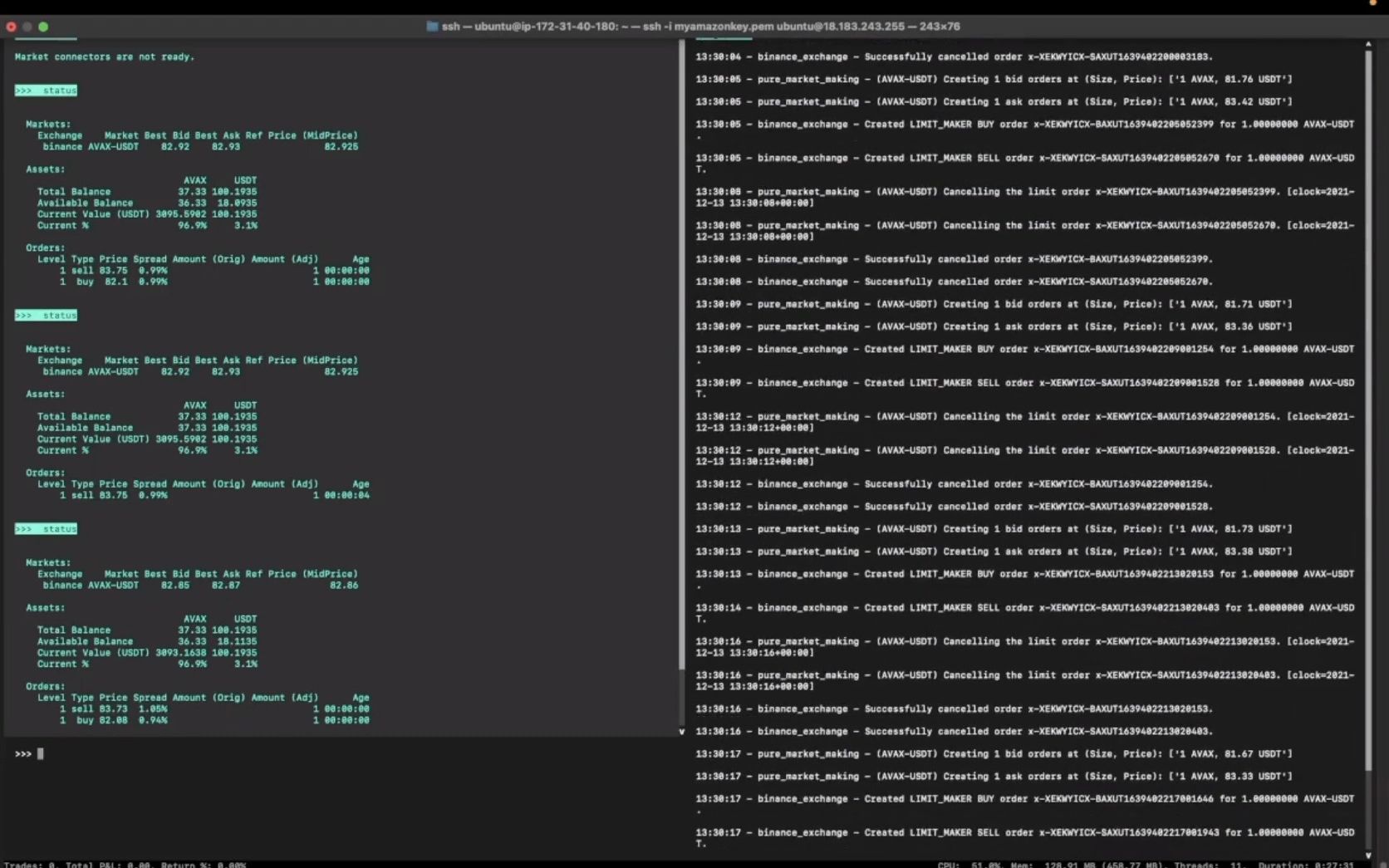Click the CPU usage status bar entry
Viewport: 1389px width, 868px height.
pyautogui.click(x=969, y=865)
